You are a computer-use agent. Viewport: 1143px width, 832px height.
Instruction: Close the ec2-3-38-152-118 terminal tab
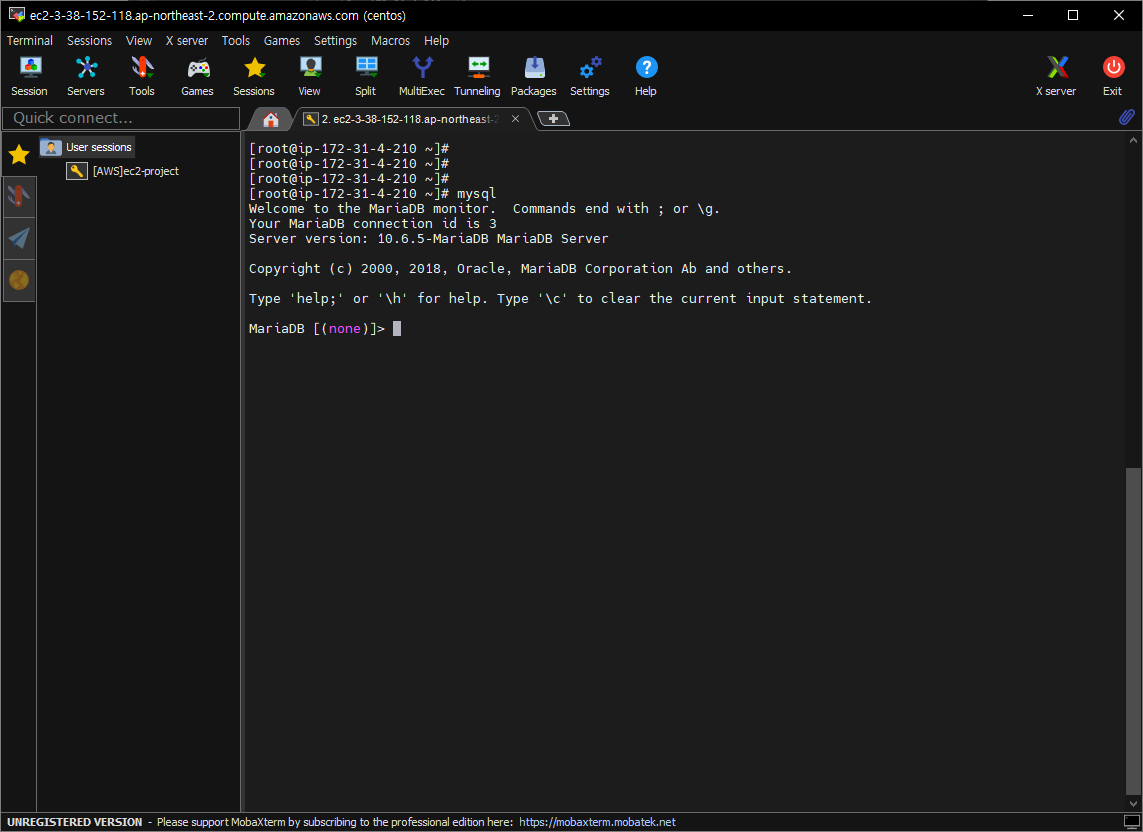515,119
